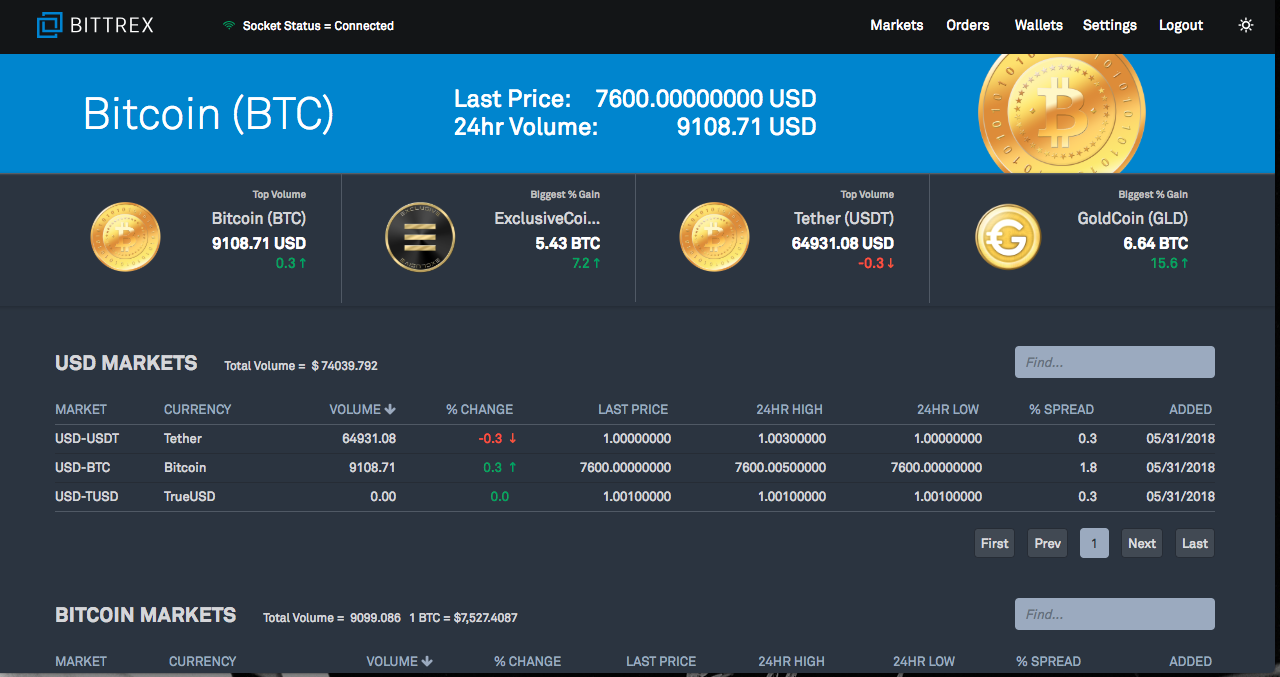The width and height of the screenshot is (1280, 677).
Task: Open the USD-USDT market row
Action: [x=635, y=438]
